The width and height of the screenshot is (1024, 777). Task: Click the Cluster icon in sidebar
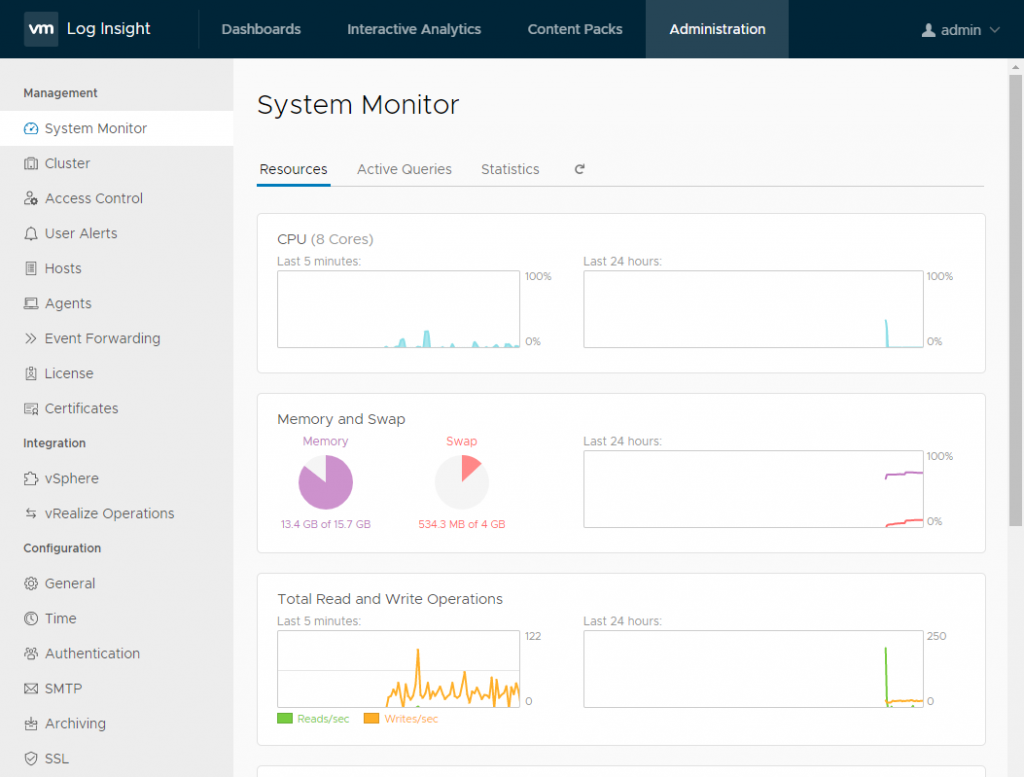(31, 164)
